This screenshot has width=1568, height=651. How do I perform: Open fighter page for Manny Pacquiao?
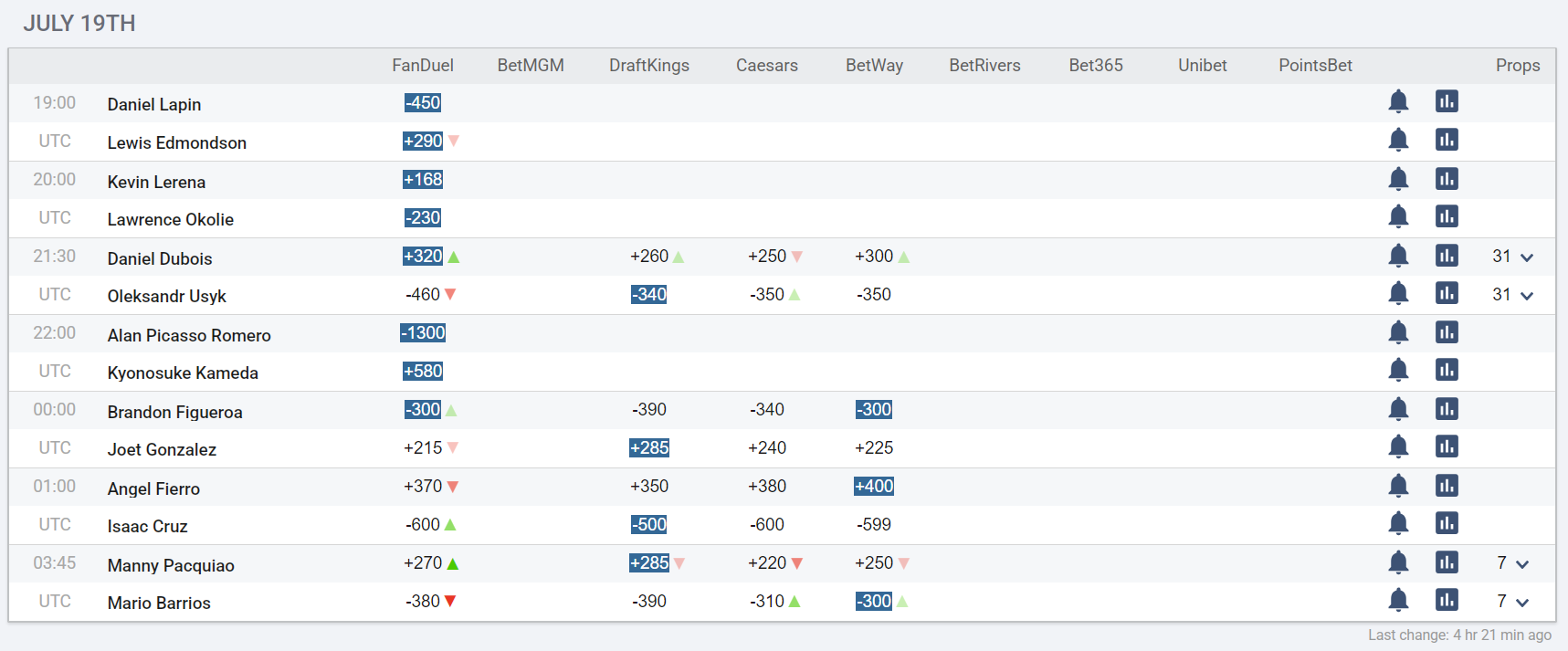pyautogui.click(x=171, y=565)
